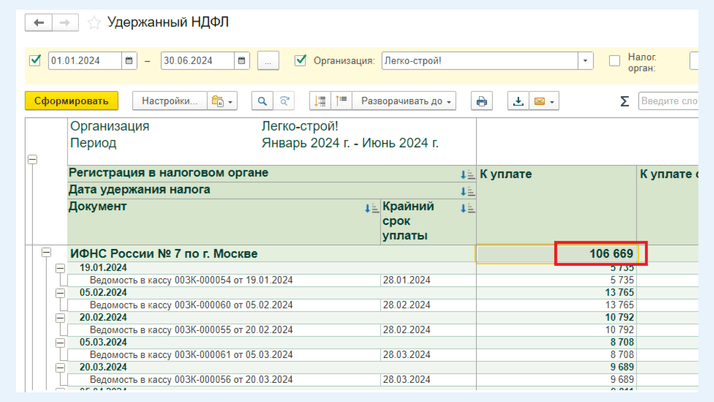Sort by Крайний срок уплаты icon
The height and width of the screenshot is (402, 714).
click(x=467, y=208)
